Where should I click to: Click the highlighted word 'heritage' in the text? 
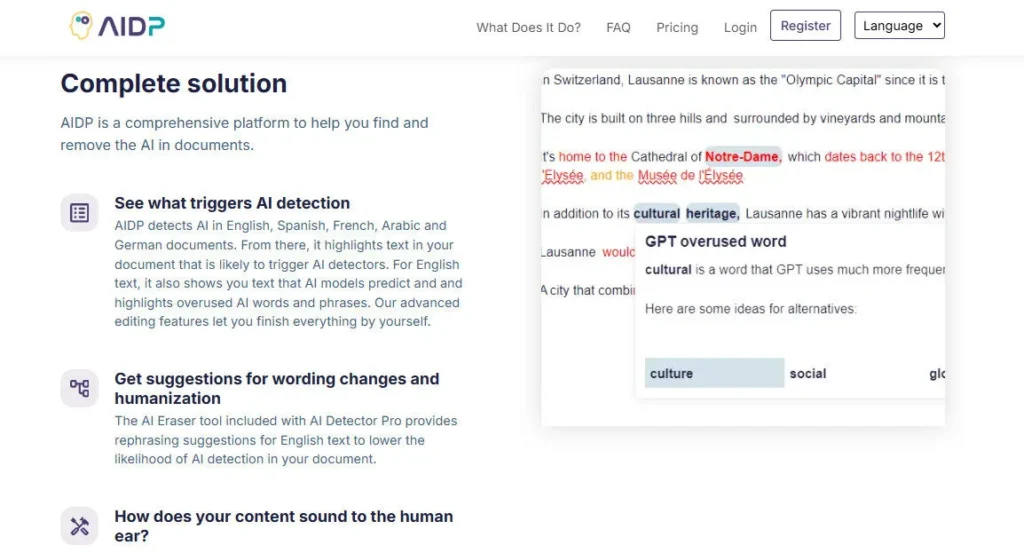coord(712,213)
